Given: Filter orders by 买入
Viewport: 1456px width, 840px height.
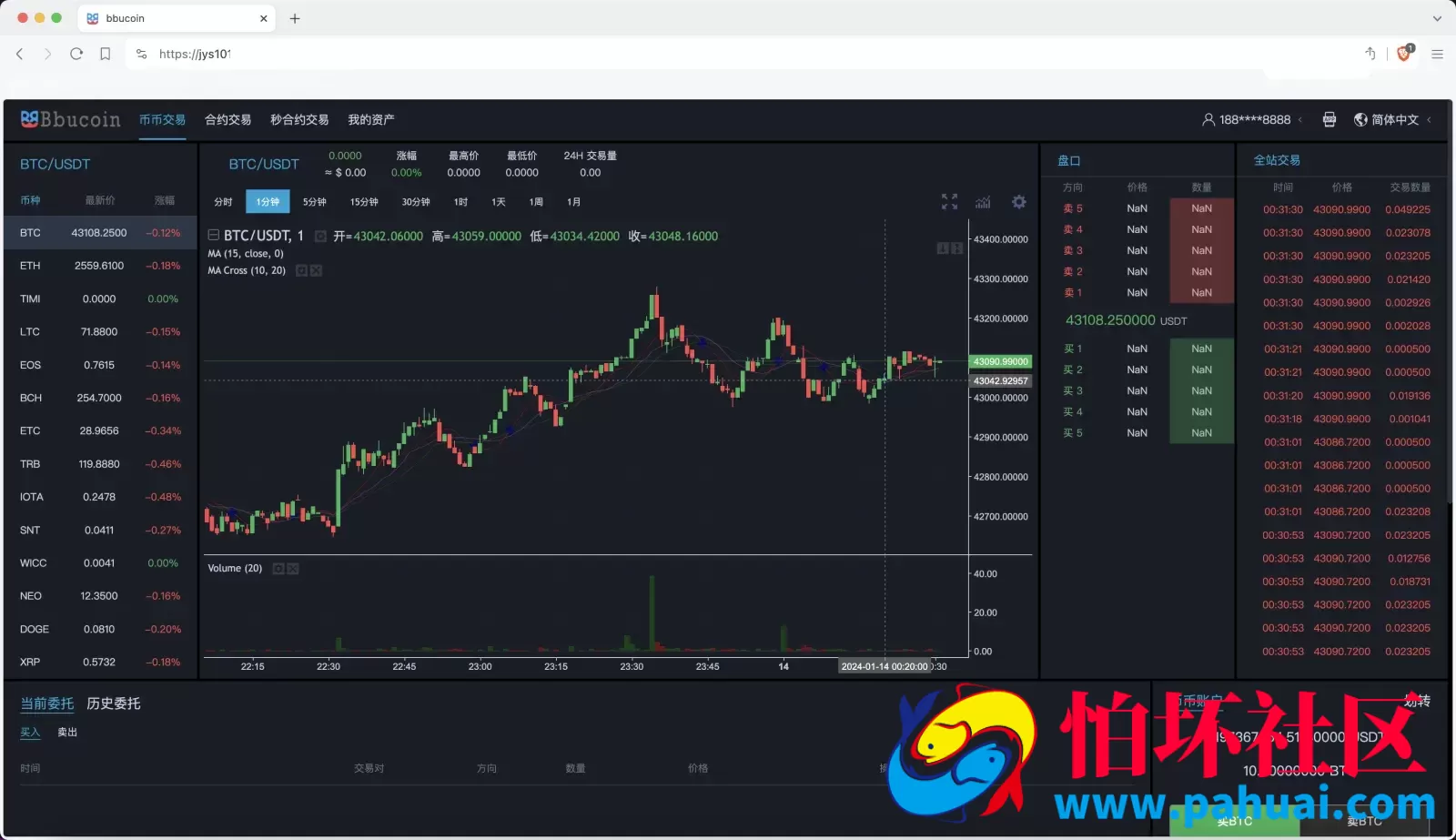Looking at the screenshot, I should point(30,733).
